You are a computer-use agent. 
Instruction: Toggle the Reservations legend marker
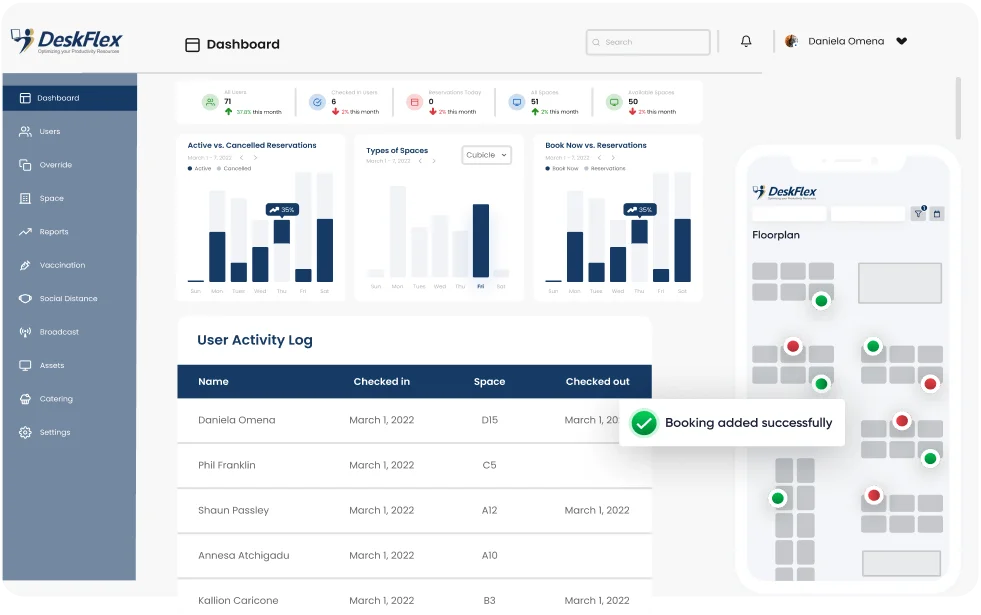tap(586, 168)
